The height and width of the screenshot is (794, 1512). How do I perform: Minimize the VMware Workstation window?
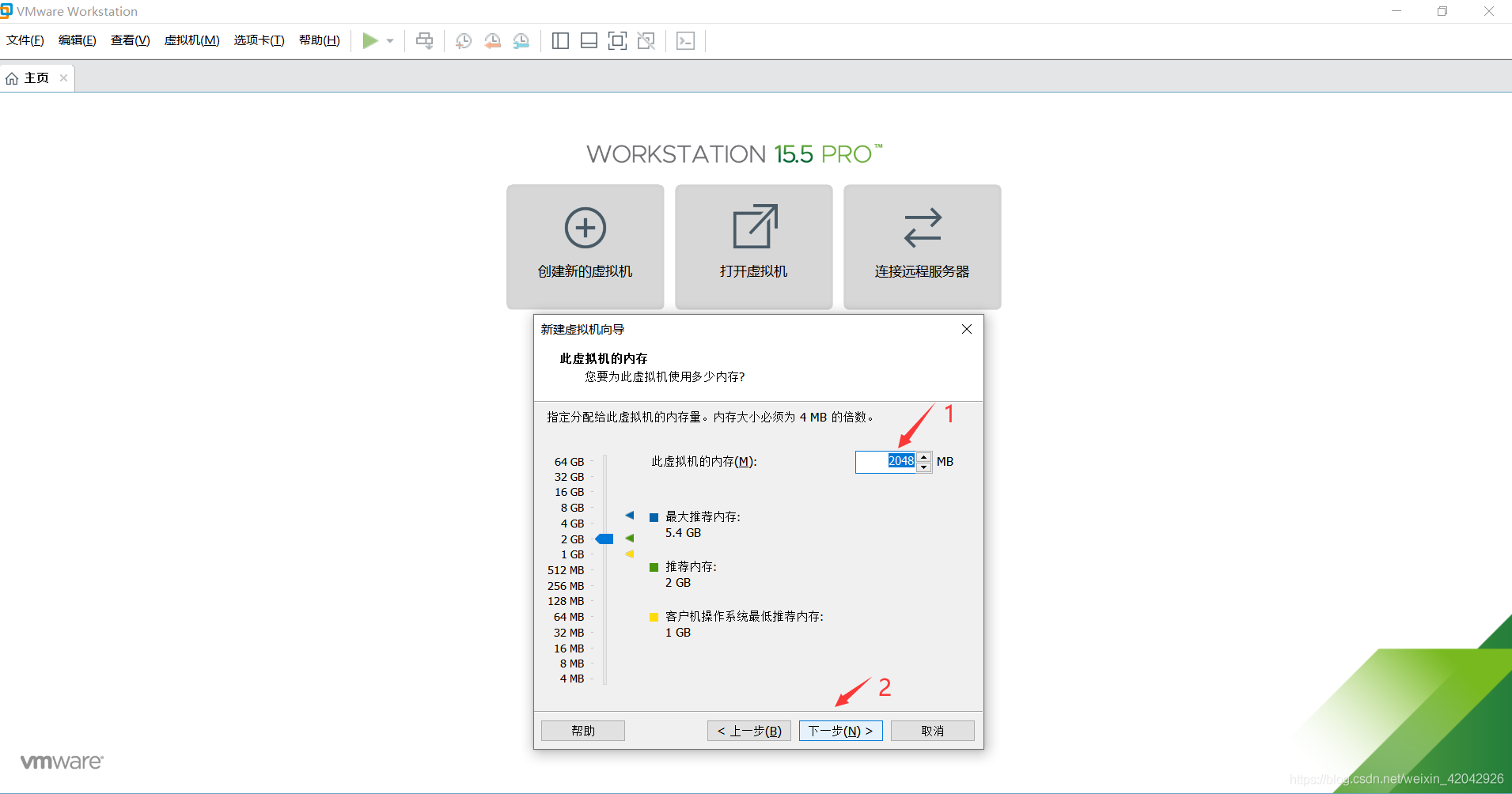pyautogui.click(x=1396, y=11)
